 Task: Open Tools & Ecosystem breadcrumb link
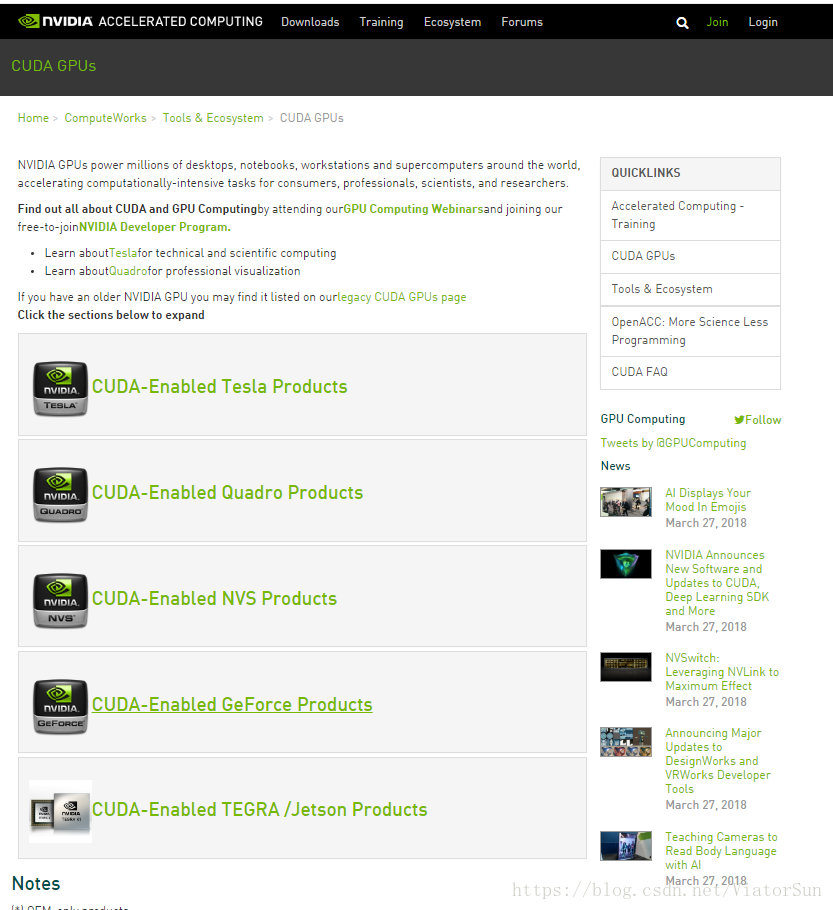[213, 118]
